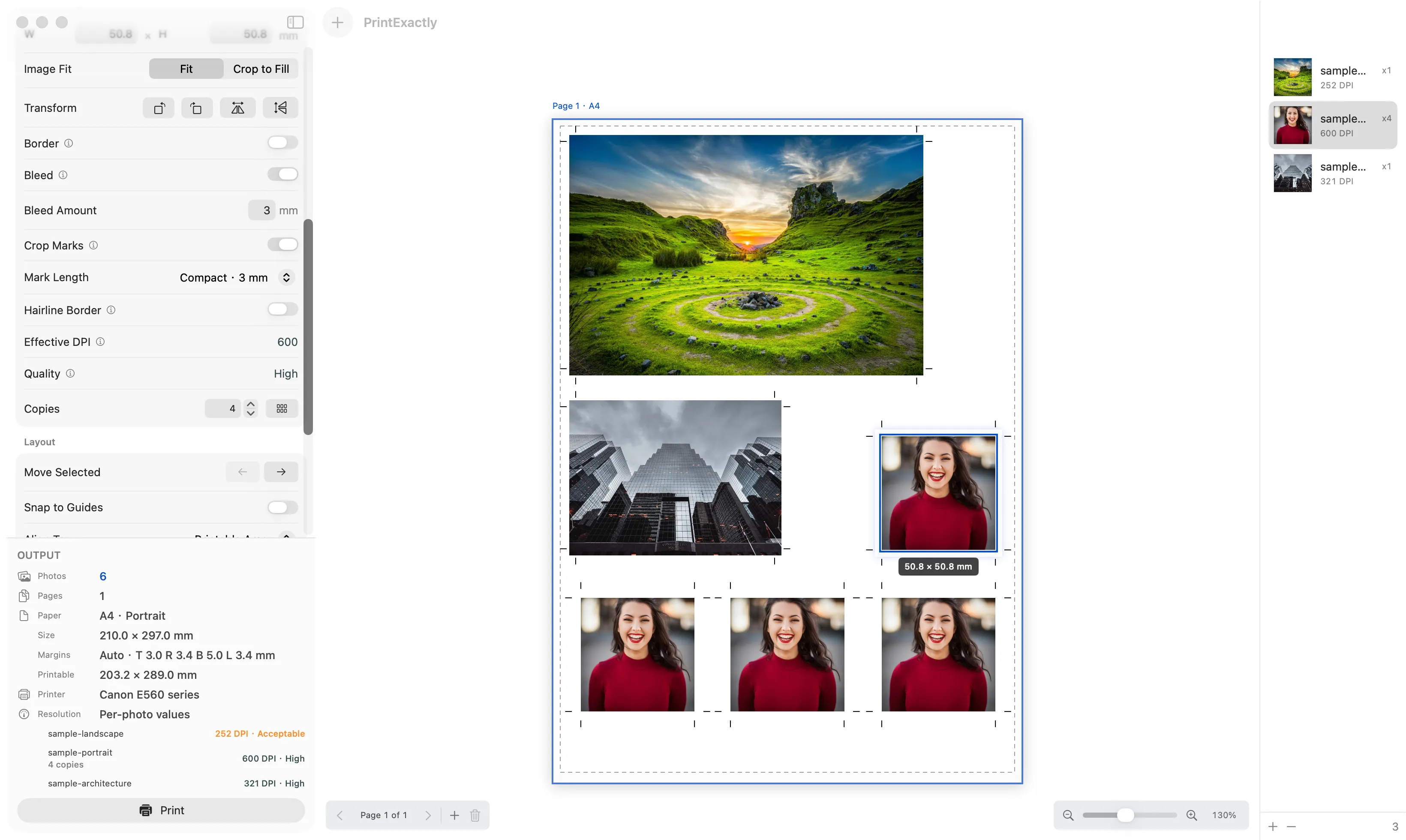1406x840 pixels.
Task: Select the architecture sample in photo list
Action: click(1332, 173)
